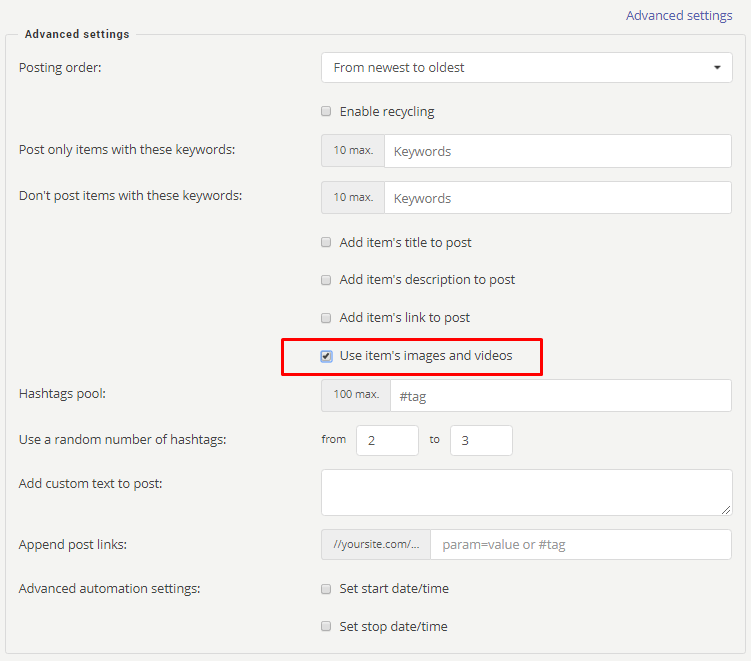Screen dimensions: 751x661
Task: Click the 100 max. hashtags addon label
Action: [x=356, y=396]
